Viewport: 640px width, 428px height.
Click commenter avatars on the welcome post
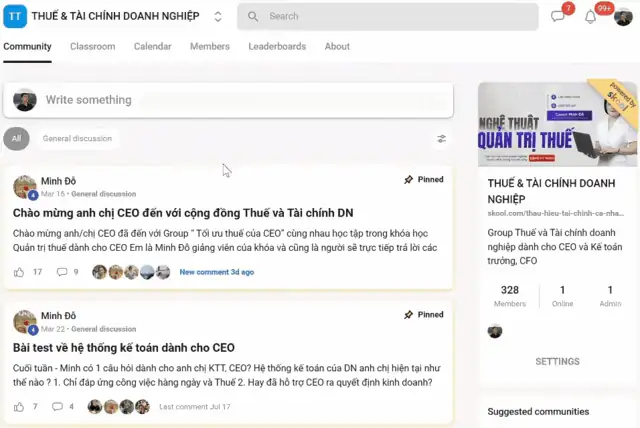tap(131, 272)
